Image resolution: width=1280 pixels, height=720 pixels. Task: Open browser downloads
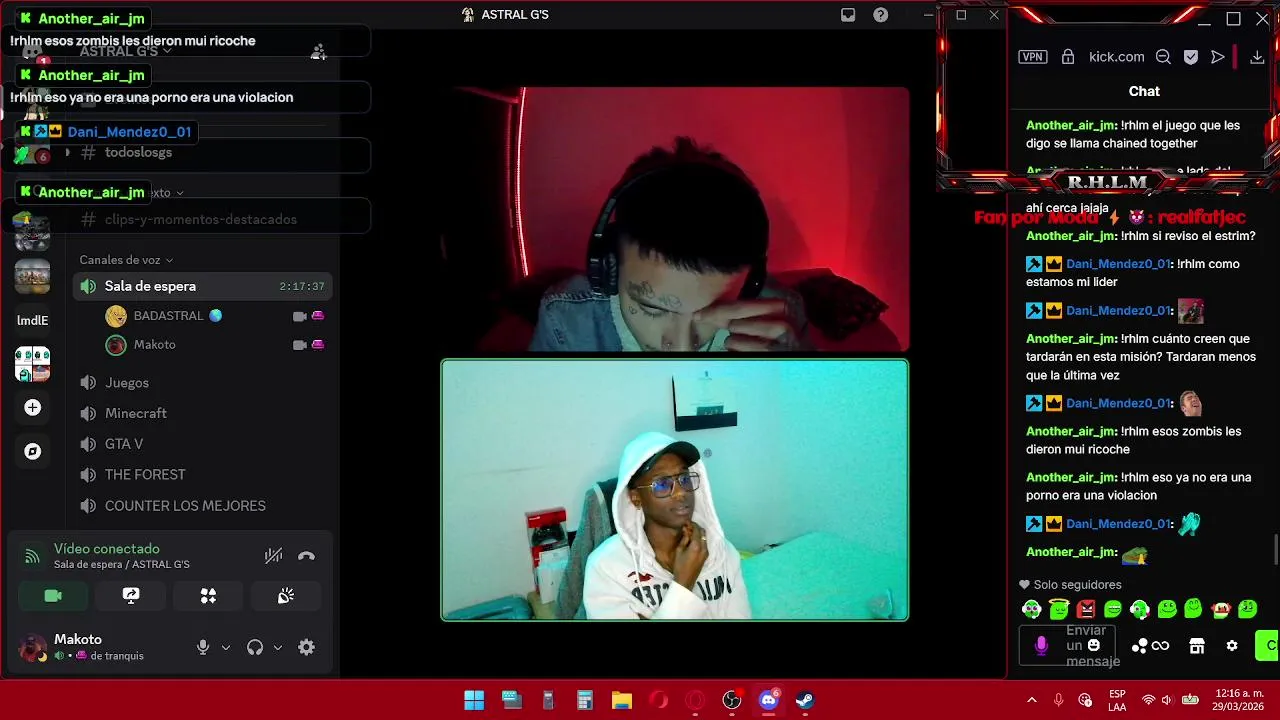(1257, 57)
